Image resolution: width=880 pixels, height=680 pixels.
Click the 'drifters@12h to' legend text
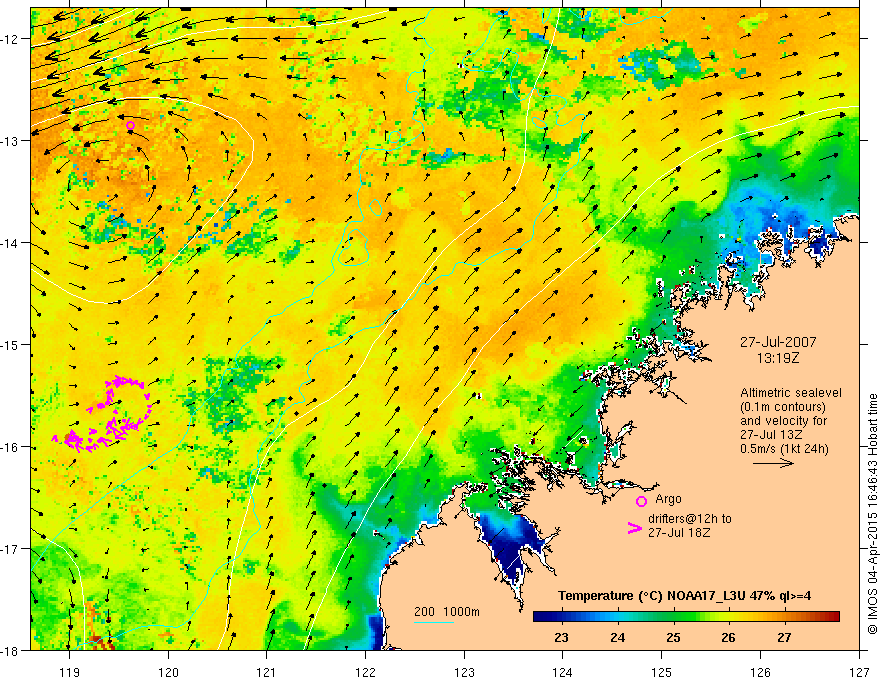coord(690,519)
